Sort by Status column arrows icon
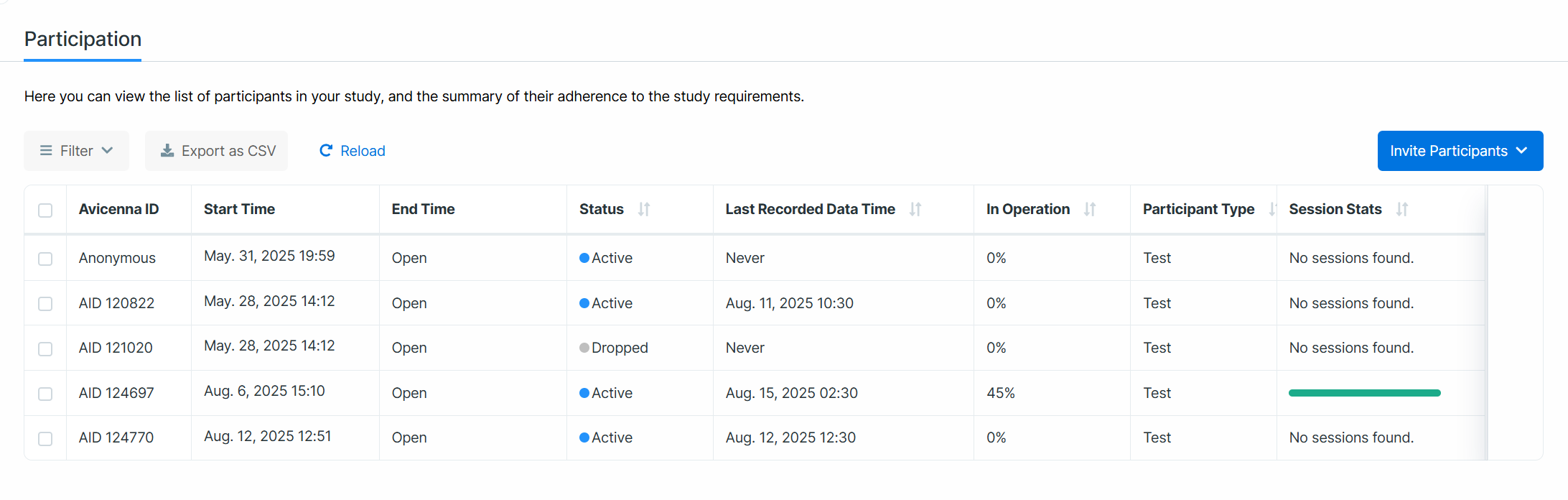 [644, 209]
